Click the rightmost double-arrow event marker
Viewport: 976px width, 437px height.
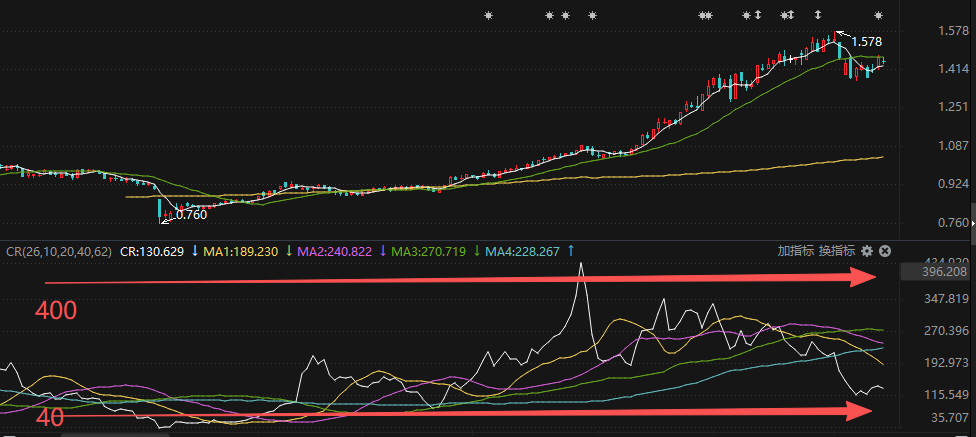818,15
